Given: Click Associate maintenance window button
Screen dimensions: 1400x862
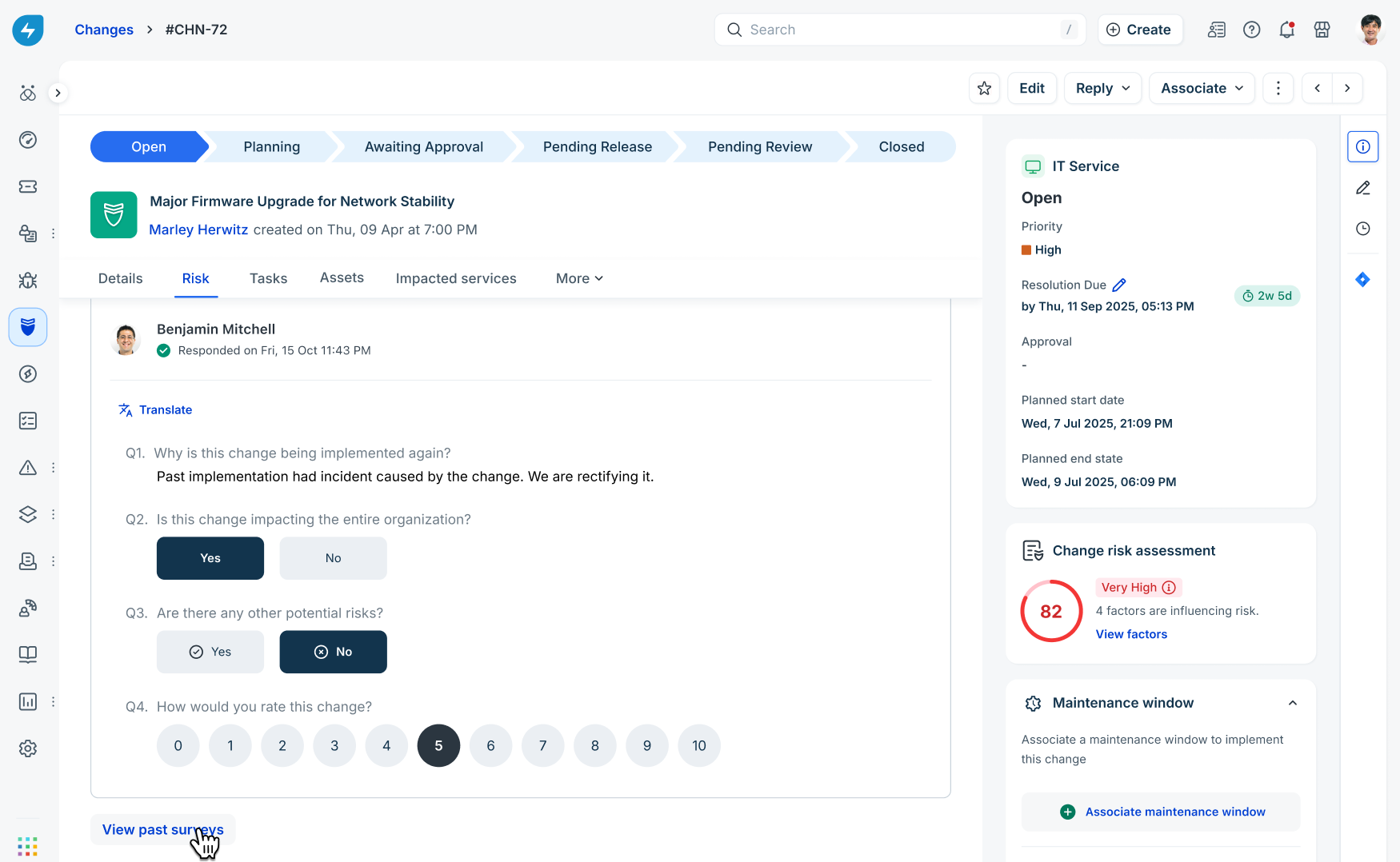Looking at the screenshot, I should [1161, 812].
